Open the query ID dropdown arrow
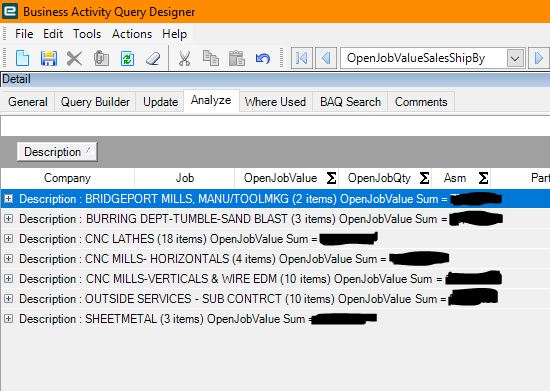 (515, 58)
